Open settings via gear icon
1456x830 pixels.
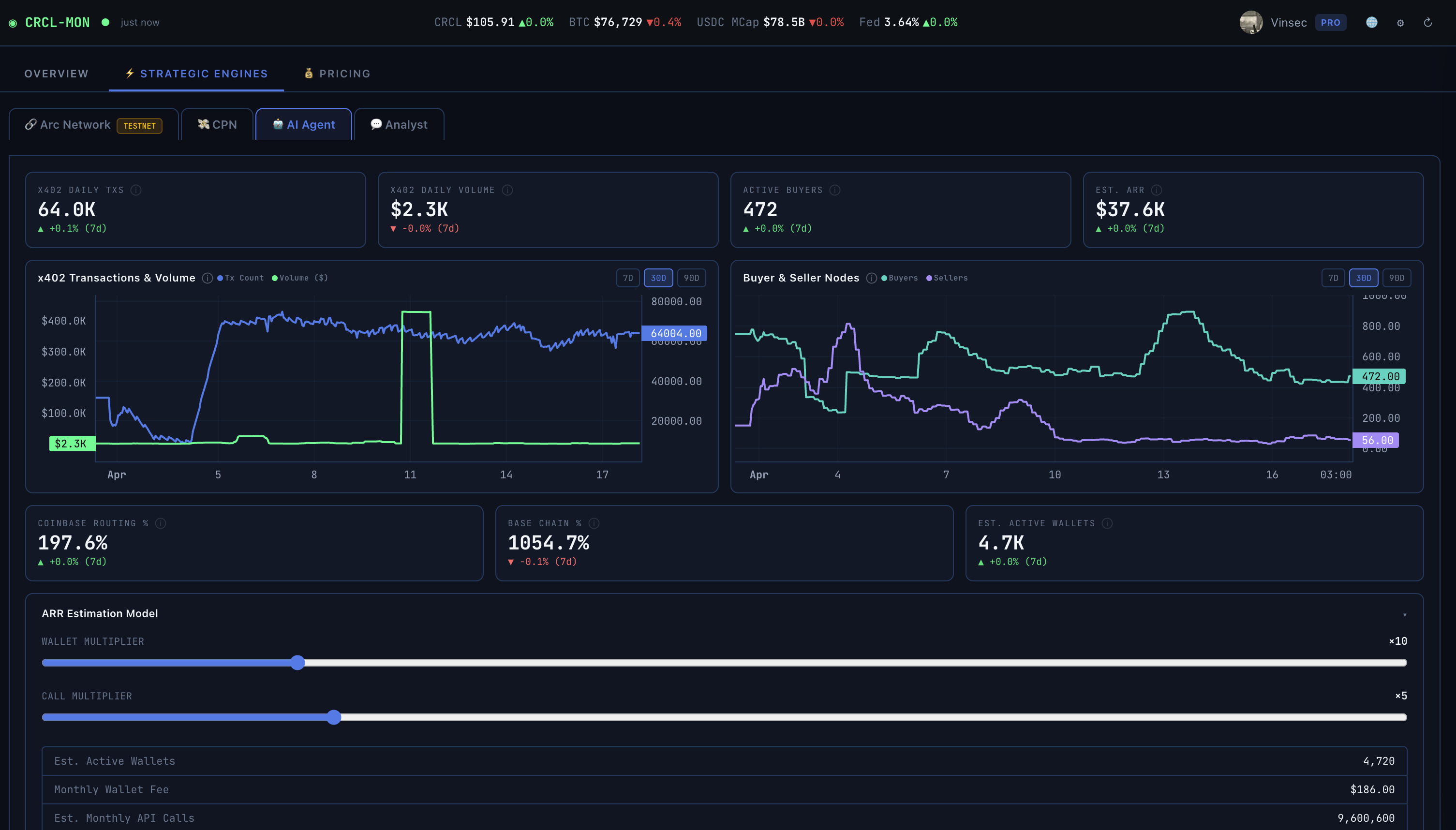(1400, 23)
